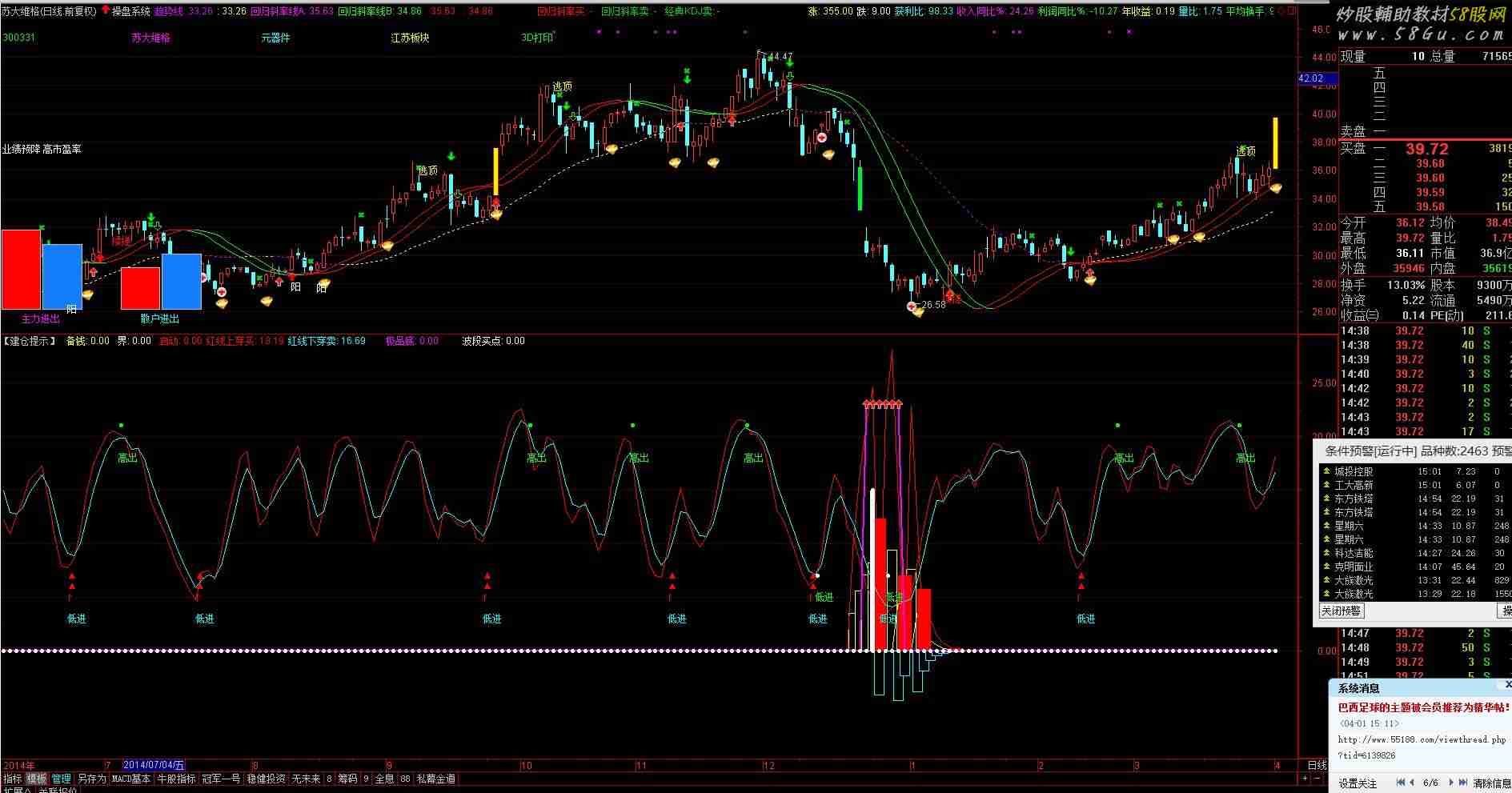Viewport: 1512px width, 793px height.
Task: Click the plus zoom button below 日线
Action: click(1305, 779)
